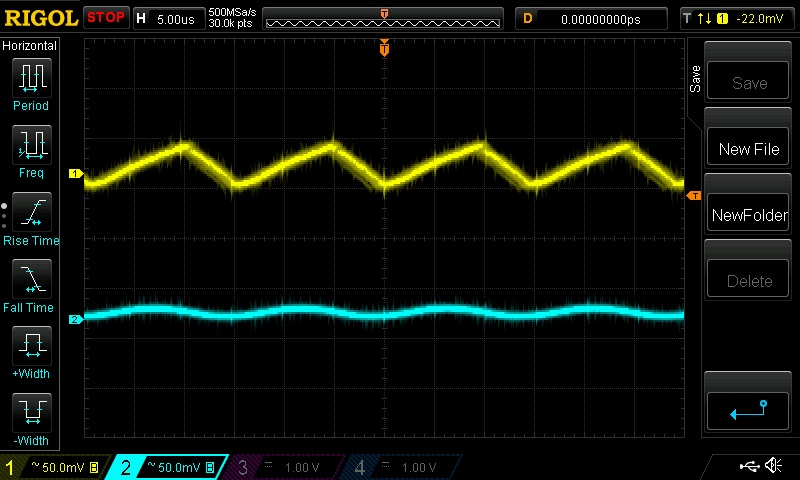Click the trigger source channel 1 badge

pyautogui.click(x=722, y=19)
